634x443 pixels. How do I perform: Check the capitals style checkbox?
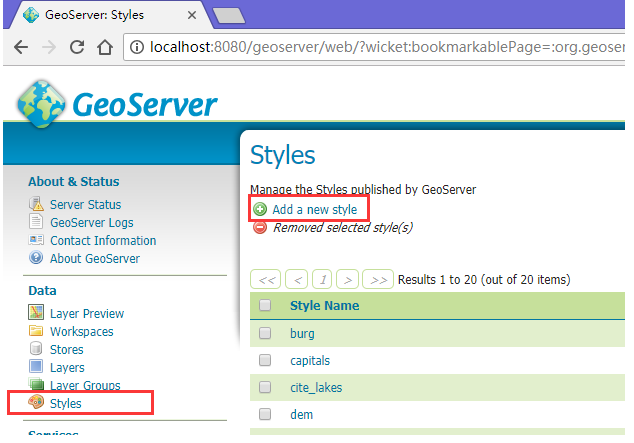265,360
